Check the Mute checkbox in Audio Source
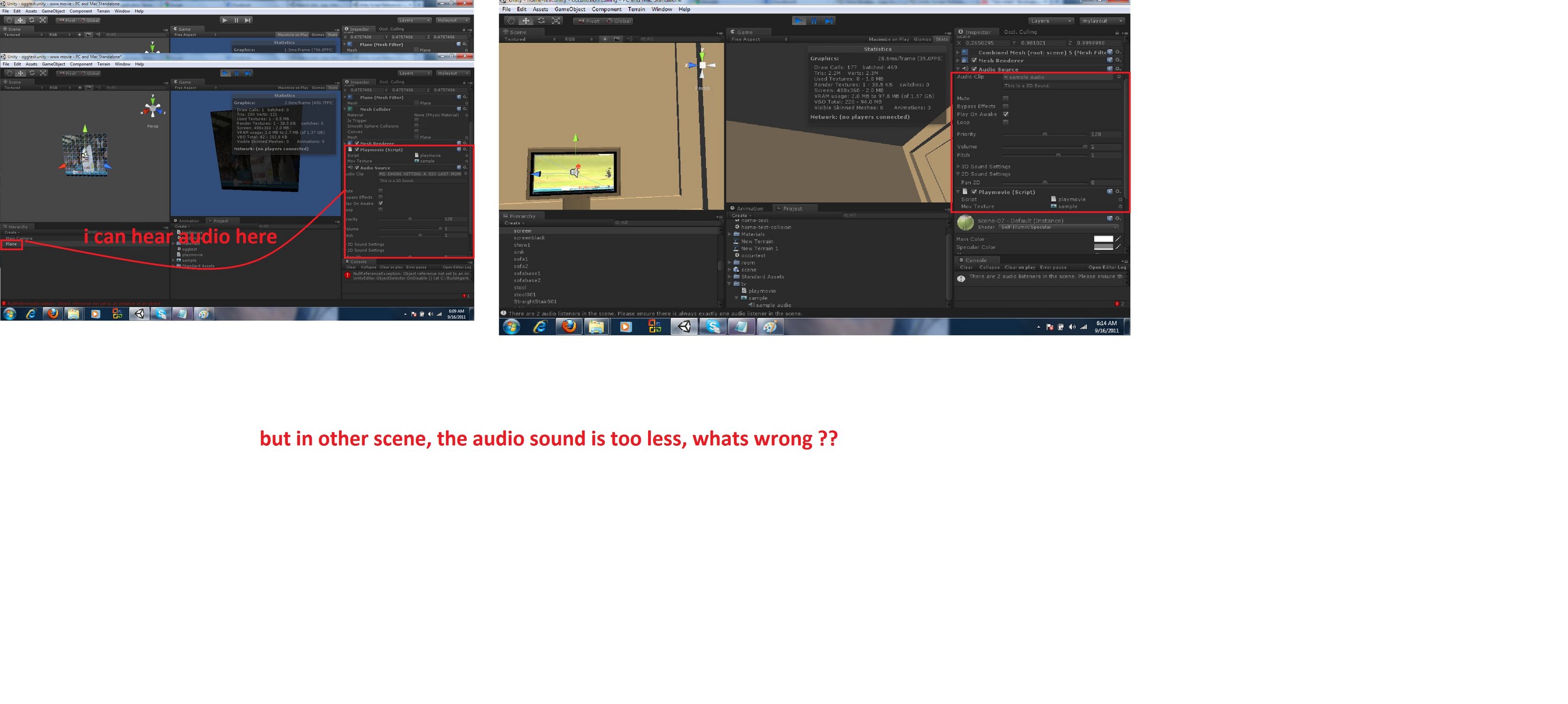 pyautogui.click(x=1006, y=98)
